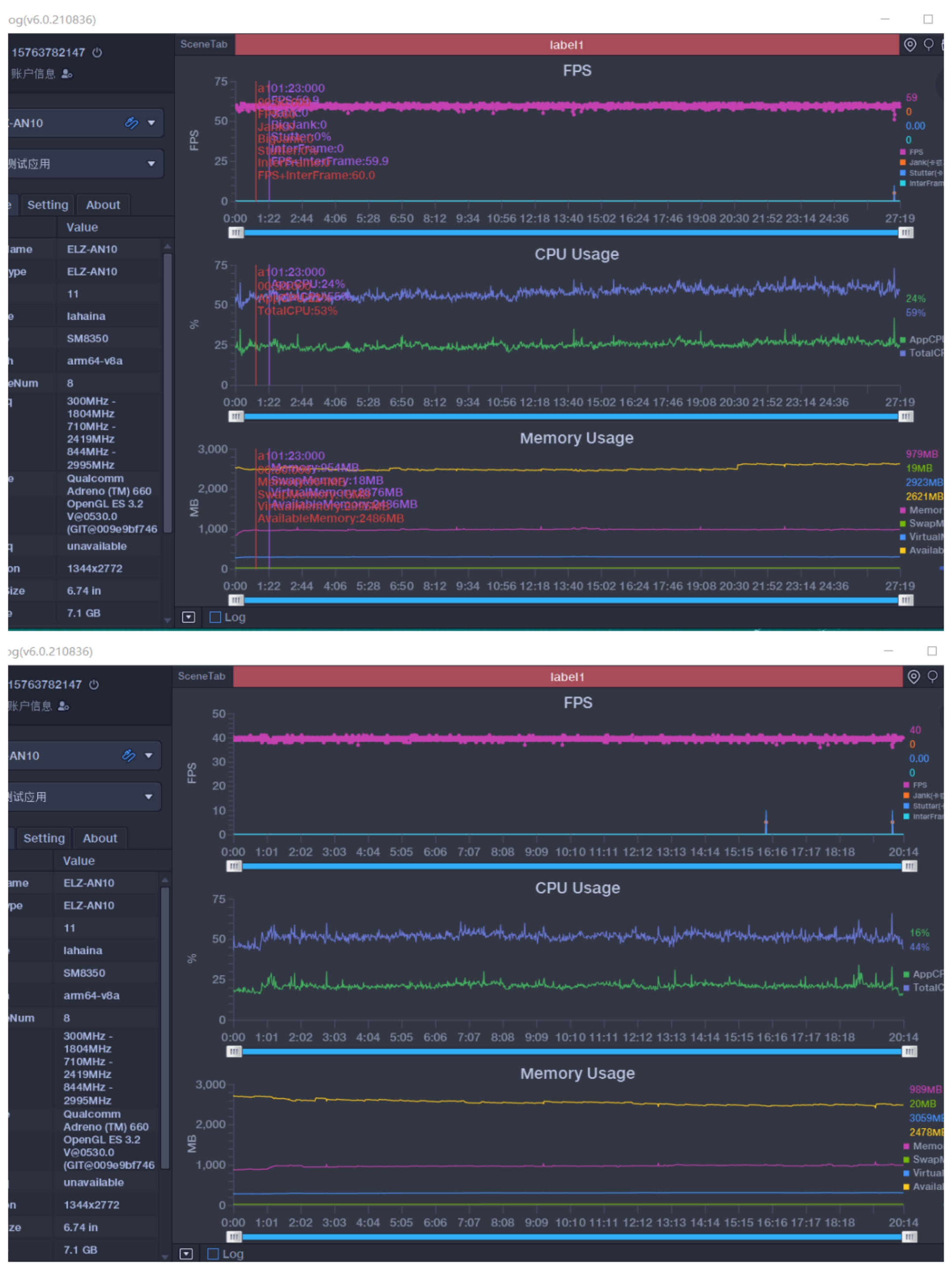Click device info scrollbar in top window

tap(167, 393)
